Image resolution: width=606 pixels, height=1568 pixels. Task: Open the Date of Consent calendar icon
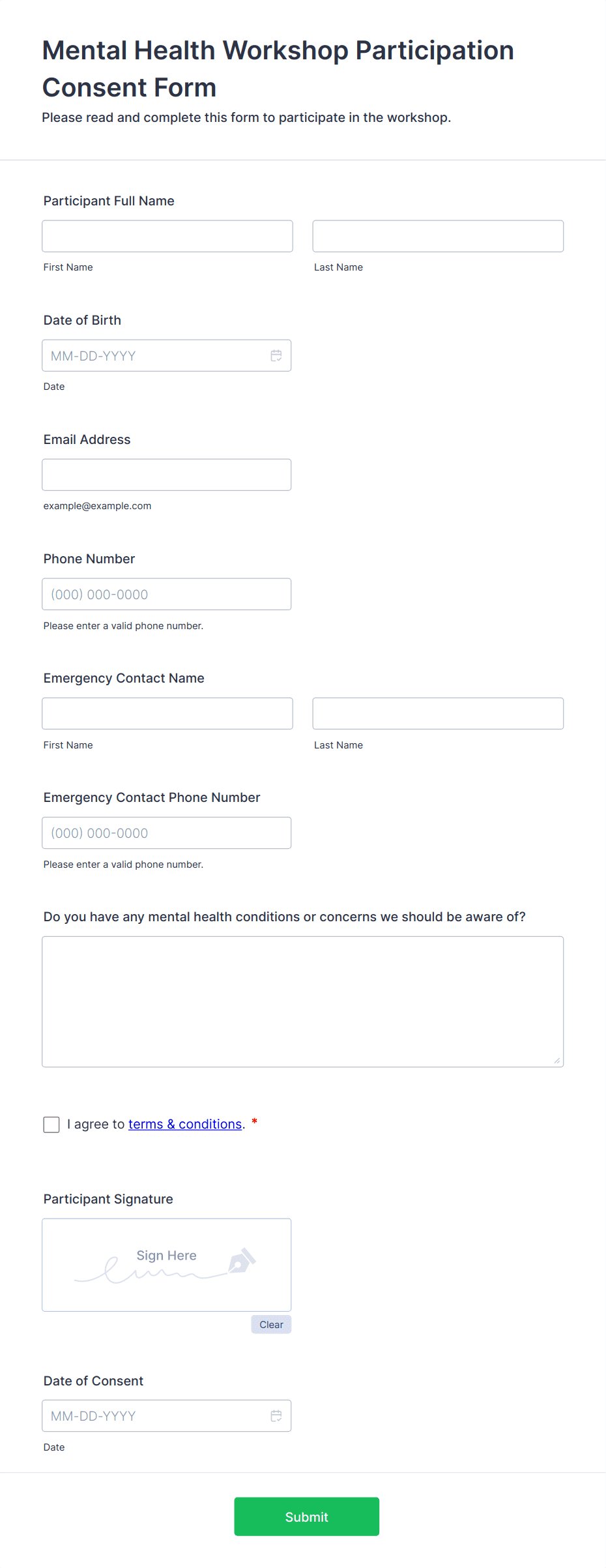pos(276,1415)
